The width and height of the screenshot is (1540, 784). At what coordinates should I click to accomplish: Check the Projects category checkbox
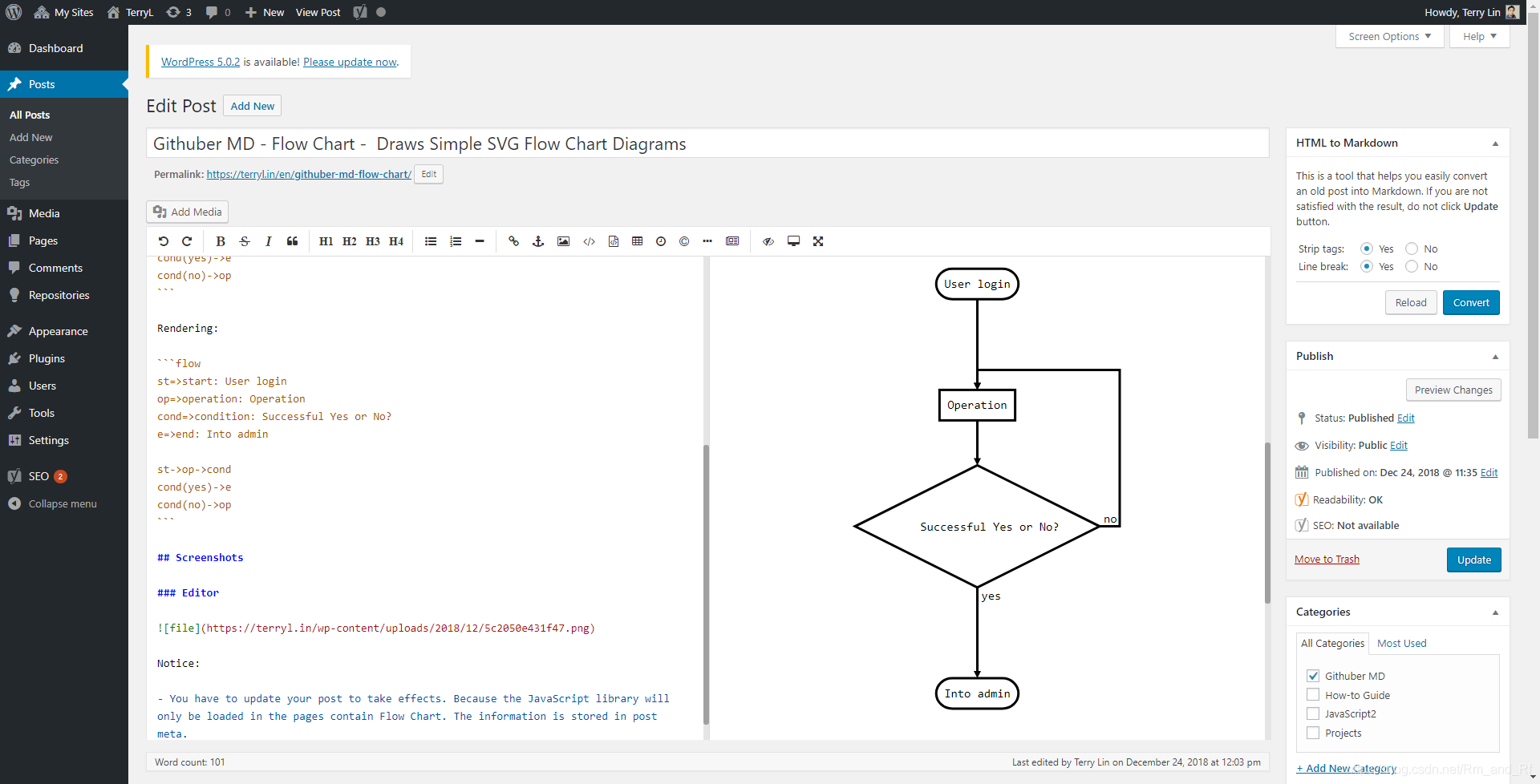point(1313,733)
